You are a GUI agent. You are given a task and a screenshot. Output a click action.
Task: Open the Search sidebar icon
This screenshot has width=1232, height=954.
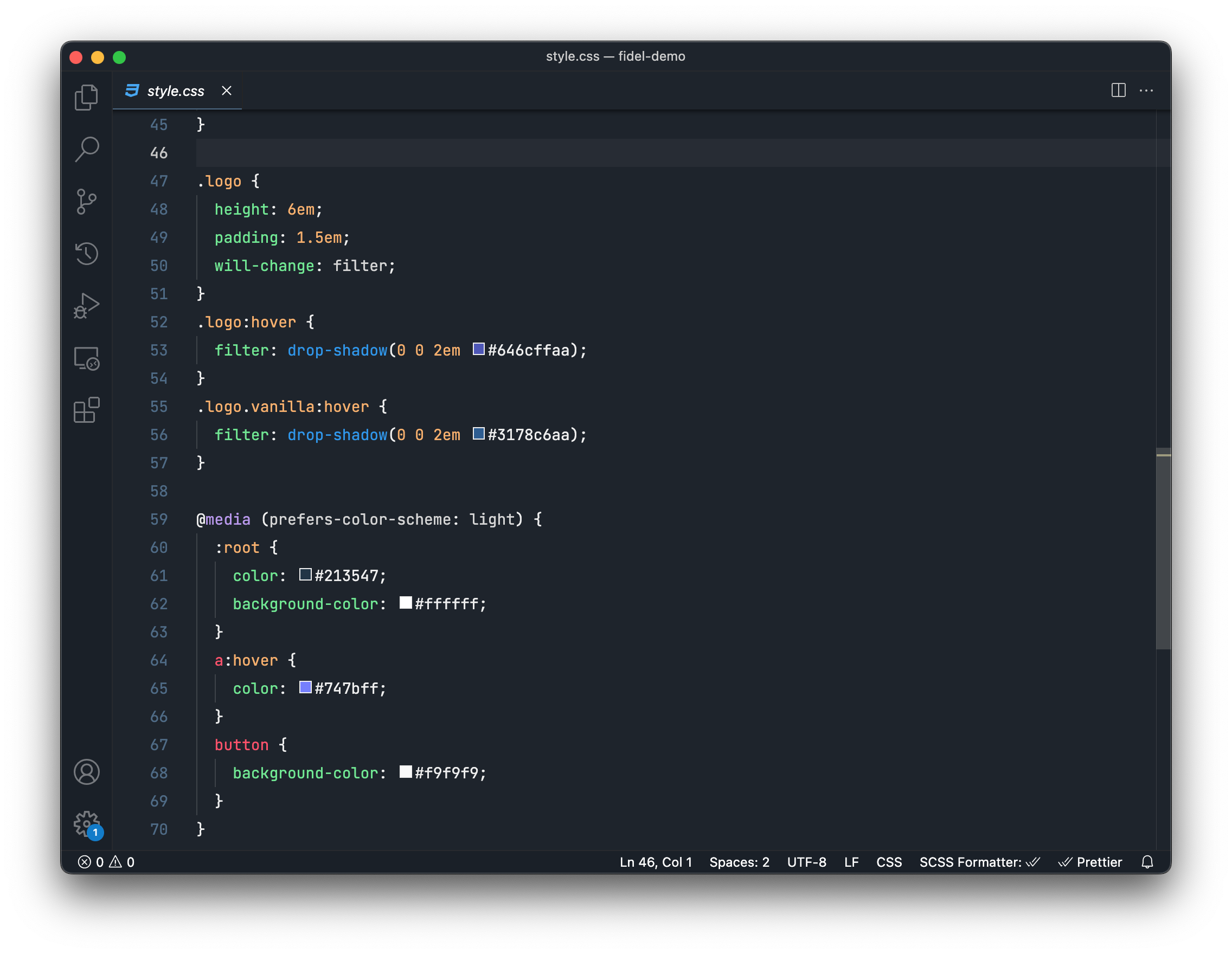click(x=86, y=150)
